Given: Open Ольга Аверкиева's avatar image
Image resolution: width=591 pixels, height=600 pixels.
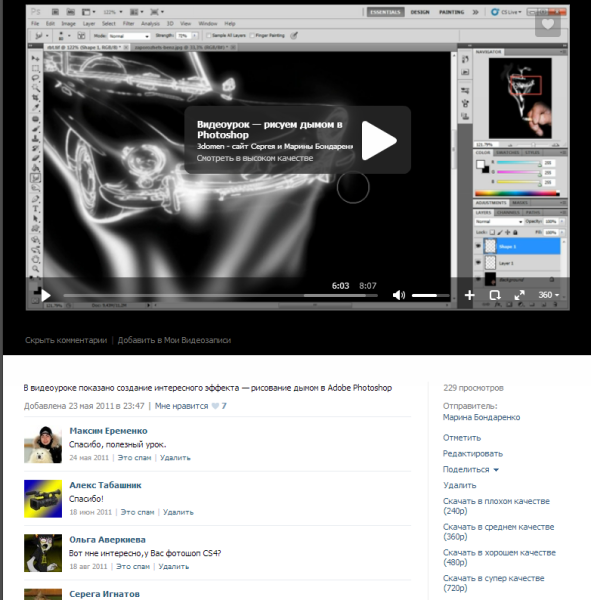Looking at the screenshot, I should tap(43, 553).
